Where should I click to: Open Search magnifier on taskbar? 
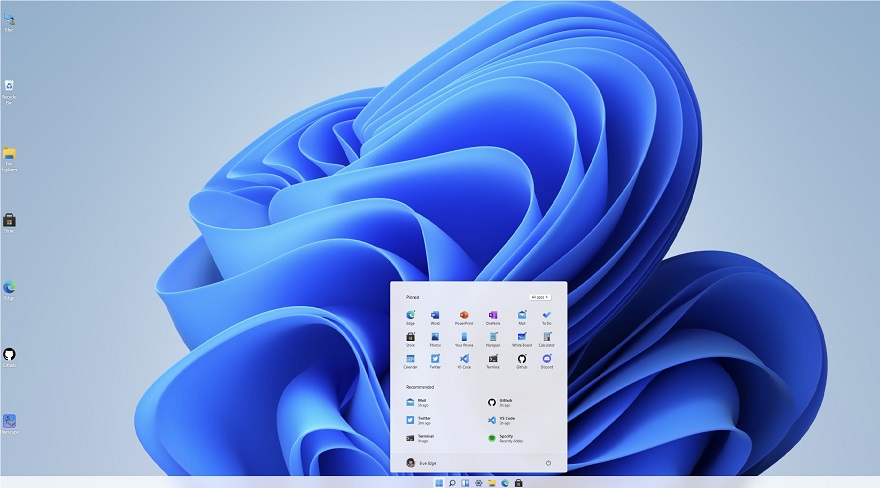click(x=452, y=483)
